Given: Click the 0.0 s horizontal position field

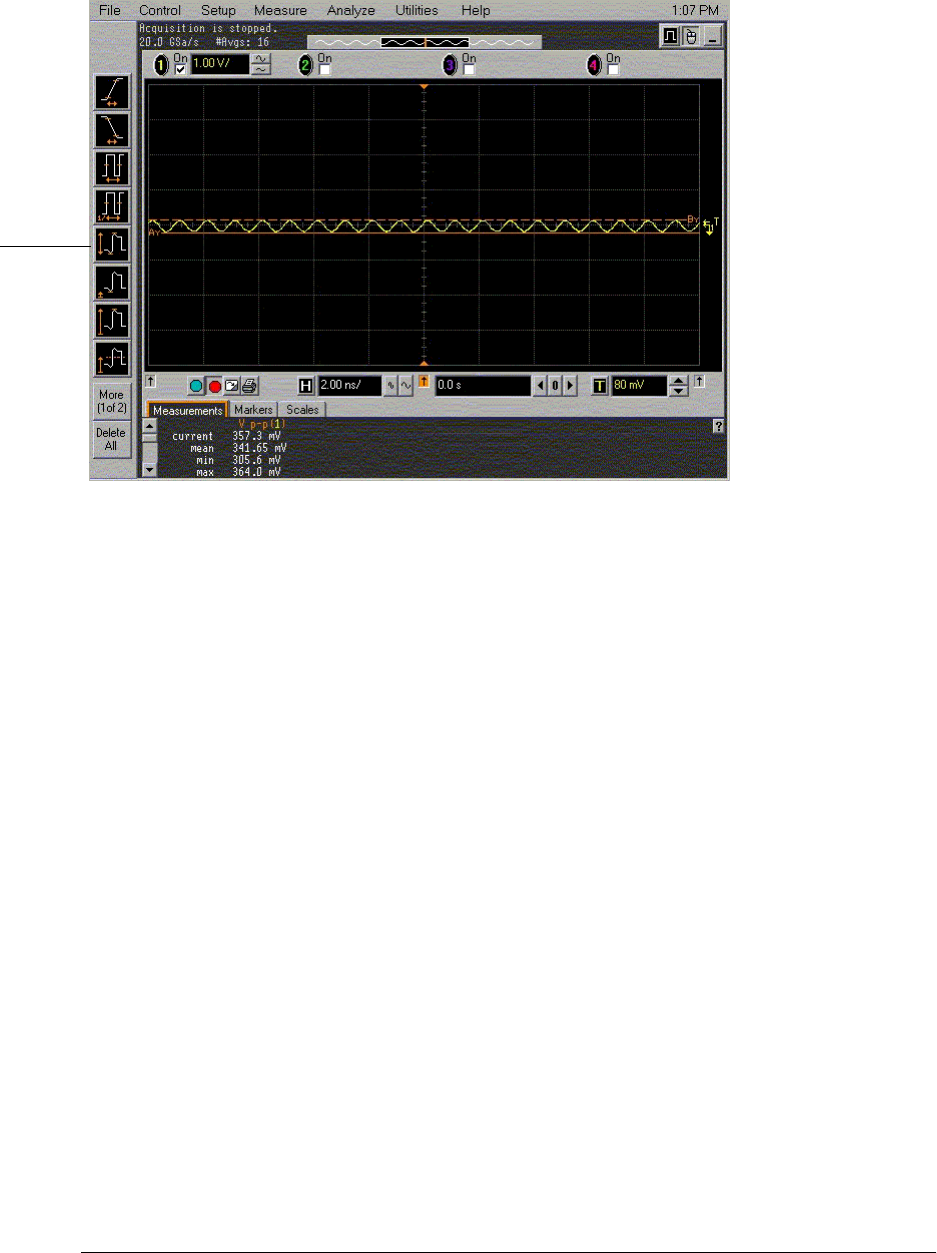Looking at the screenshot, I should (482, 386).
